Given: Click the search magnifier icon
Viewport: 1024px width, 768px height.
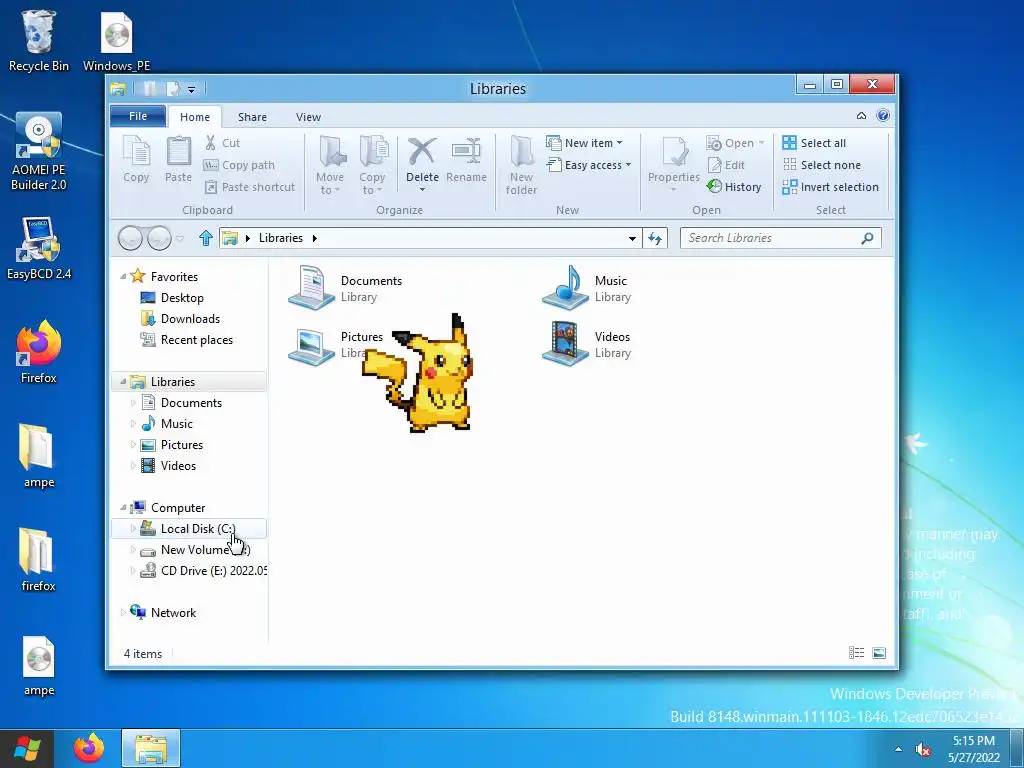Looking at the screenshot, I should pyautogui.click(x=867, y=238).
